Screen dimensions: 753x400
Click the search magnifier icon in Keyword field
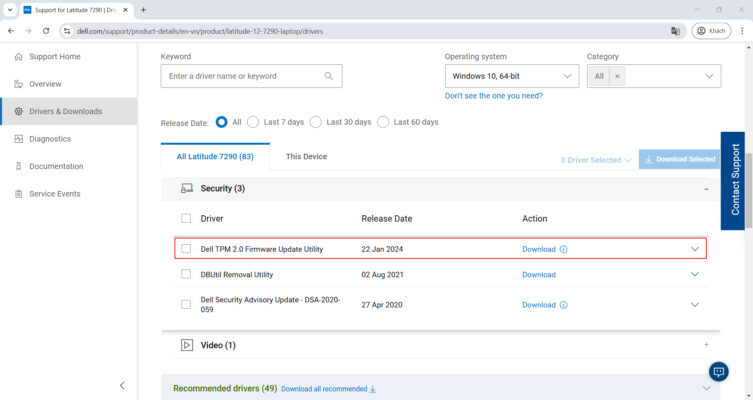point(329,76)
